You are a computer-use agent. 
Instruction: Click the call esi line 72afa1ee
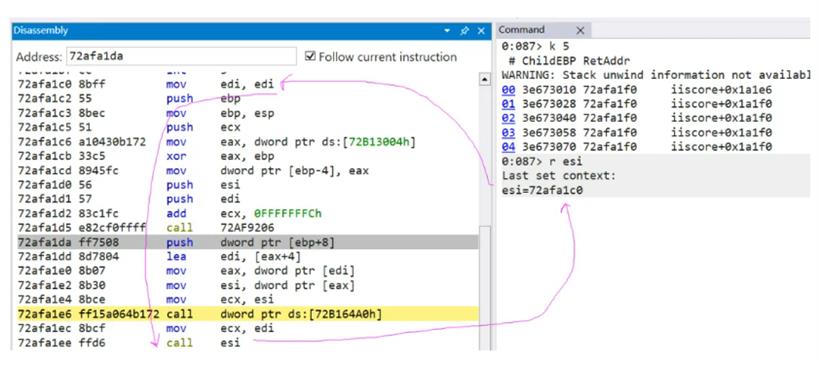coord(128,343)
